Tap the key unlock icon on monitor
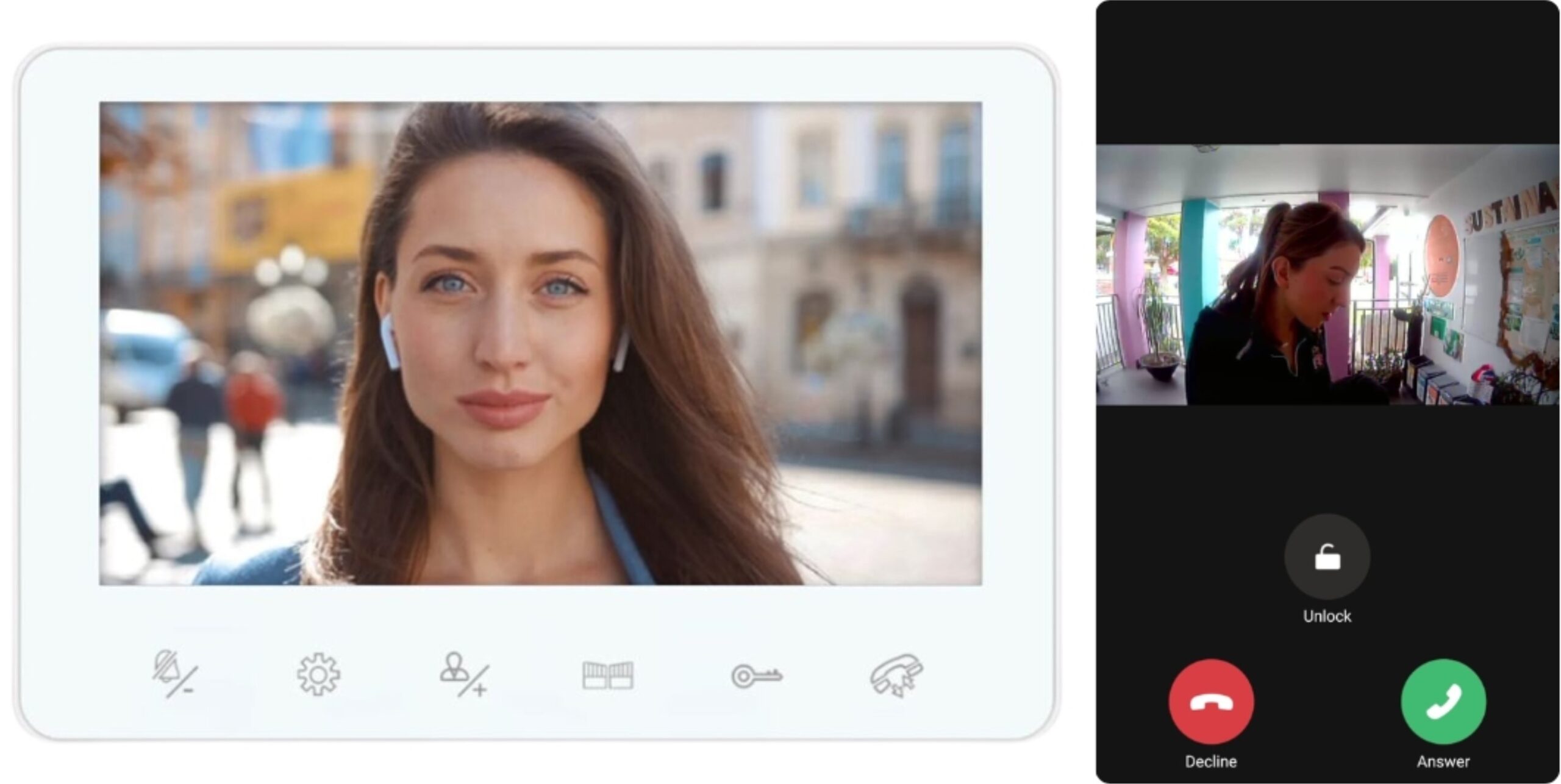Viewport: 1561px width, 784px height. 757,676
